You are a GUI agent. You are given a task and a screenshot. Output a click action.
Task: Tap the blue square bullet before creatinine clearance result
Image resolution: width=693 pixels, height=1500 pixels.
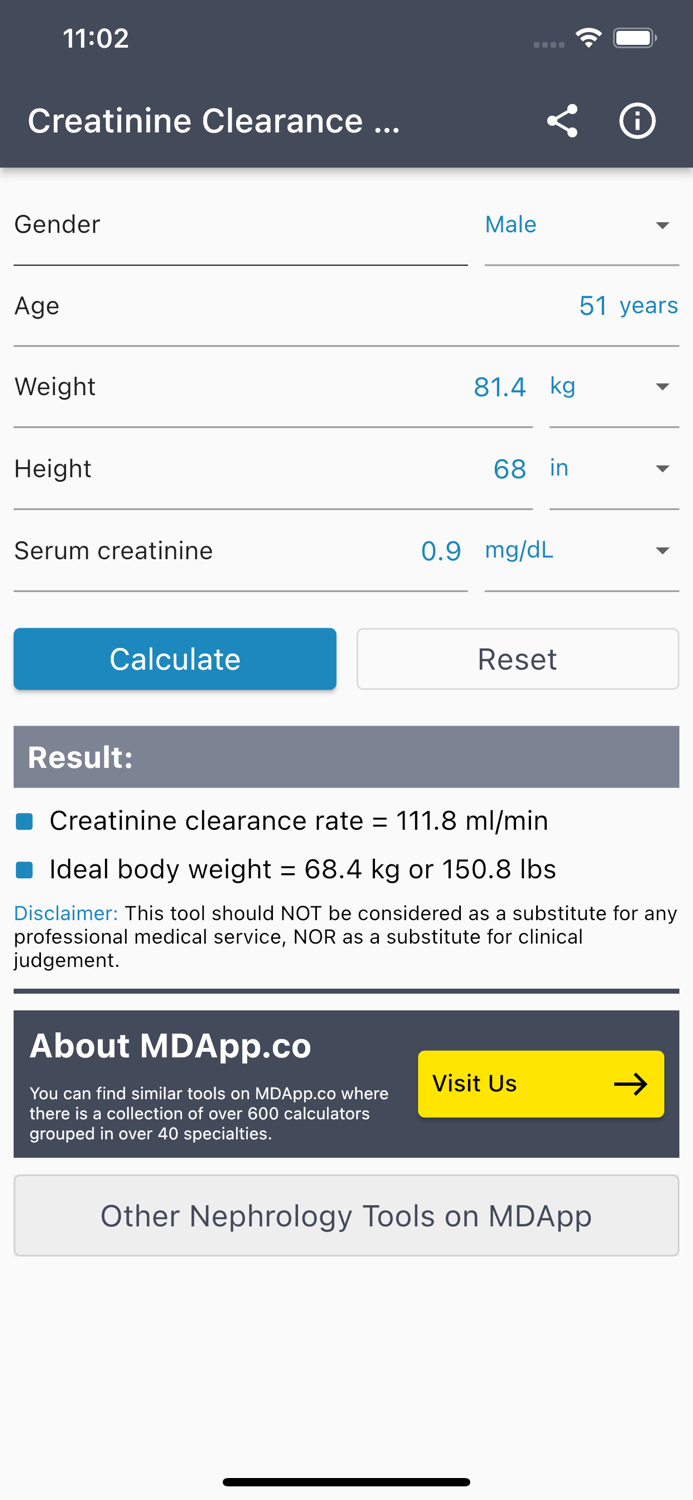pyautogui.click(x=24, y=820)
